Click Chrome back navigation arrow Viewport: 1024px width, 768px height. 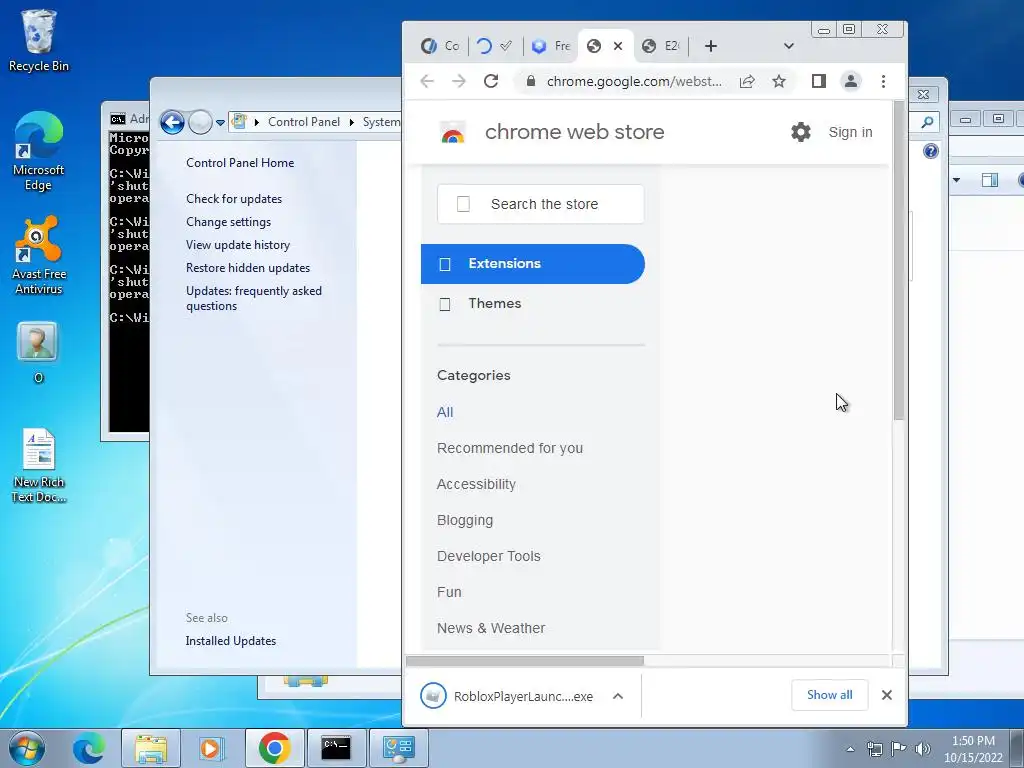[427, 81]
